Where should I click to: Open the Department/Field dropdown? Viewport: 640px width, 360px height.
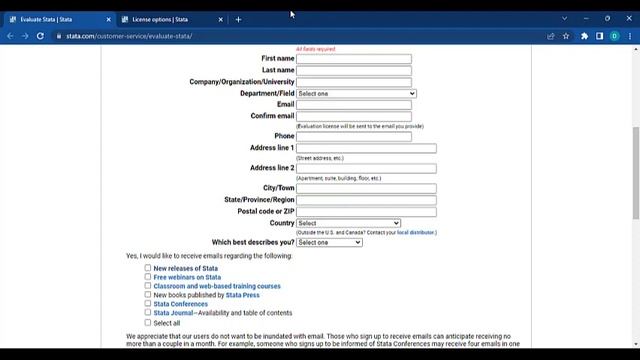point(356,93)
